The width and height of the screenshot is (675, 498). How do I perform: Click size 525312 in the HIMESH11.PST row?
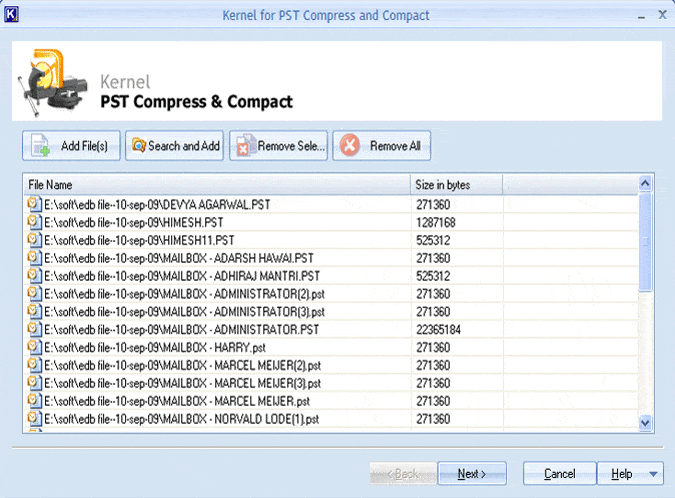click(x=433, y=240)
